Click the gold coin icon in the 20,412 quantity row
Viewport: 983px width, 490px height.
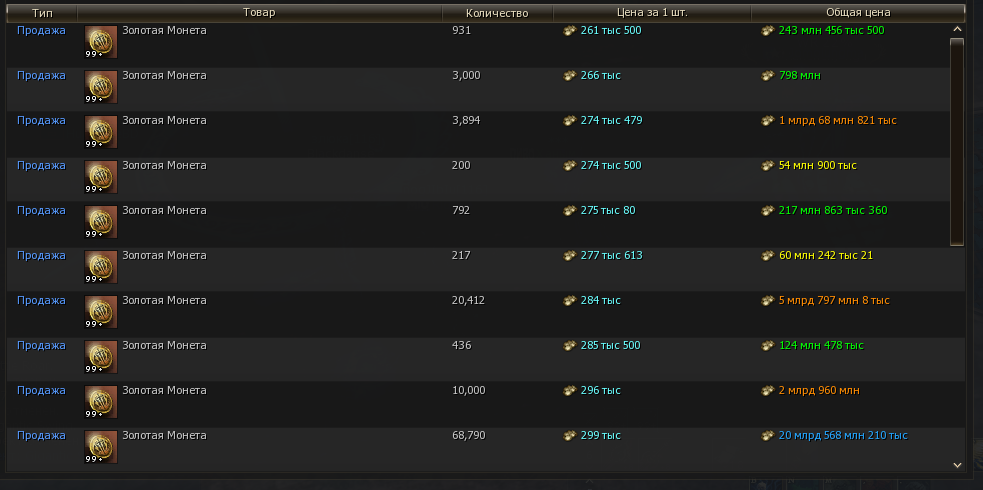click(101, 312)
